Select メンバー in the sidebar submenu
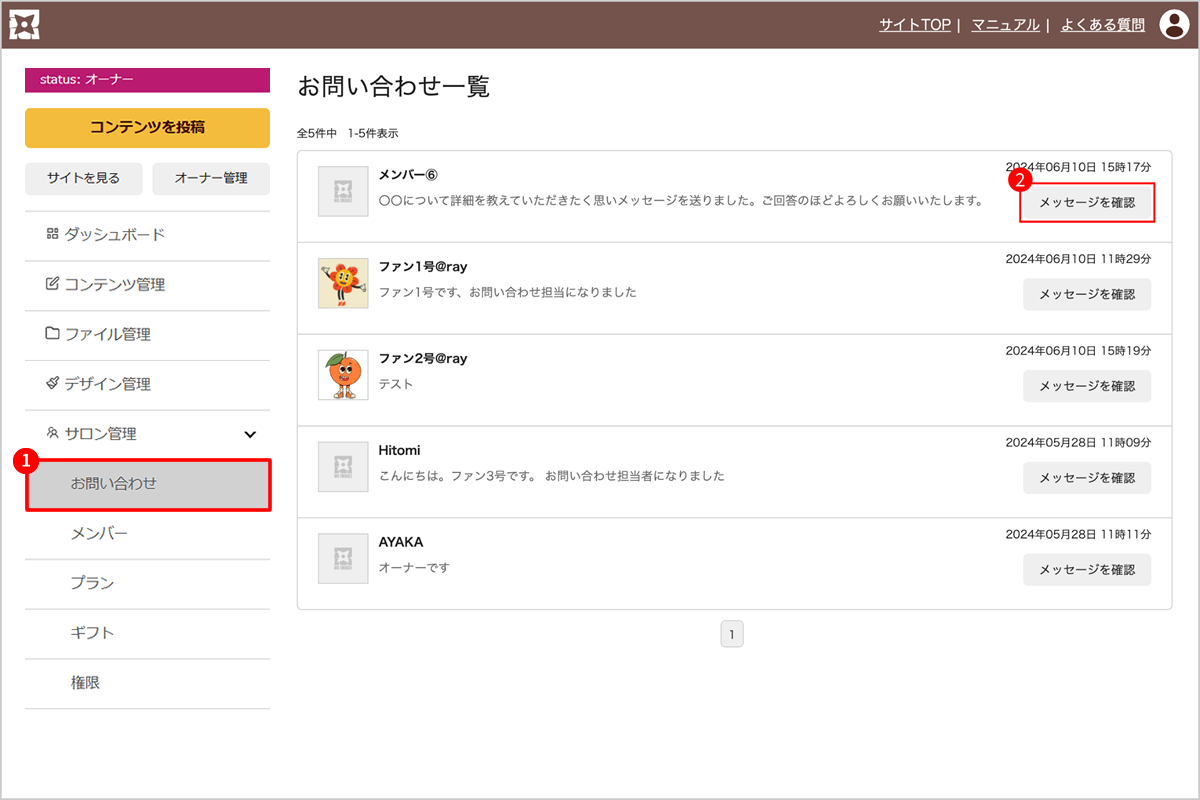 [x=99, y=534]
